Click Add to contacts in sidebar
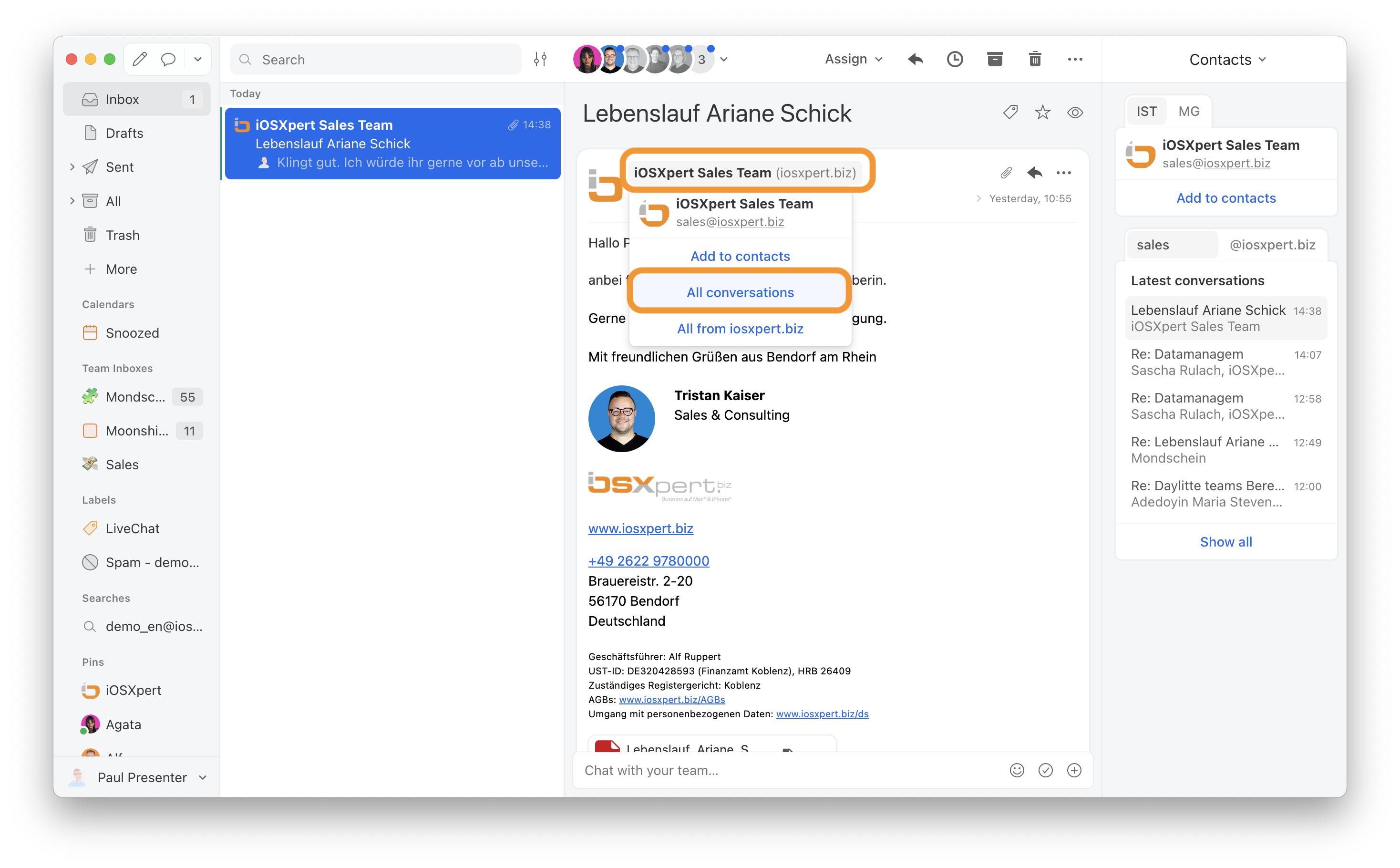This screenshot has width=1400, height=868. 1225,198
